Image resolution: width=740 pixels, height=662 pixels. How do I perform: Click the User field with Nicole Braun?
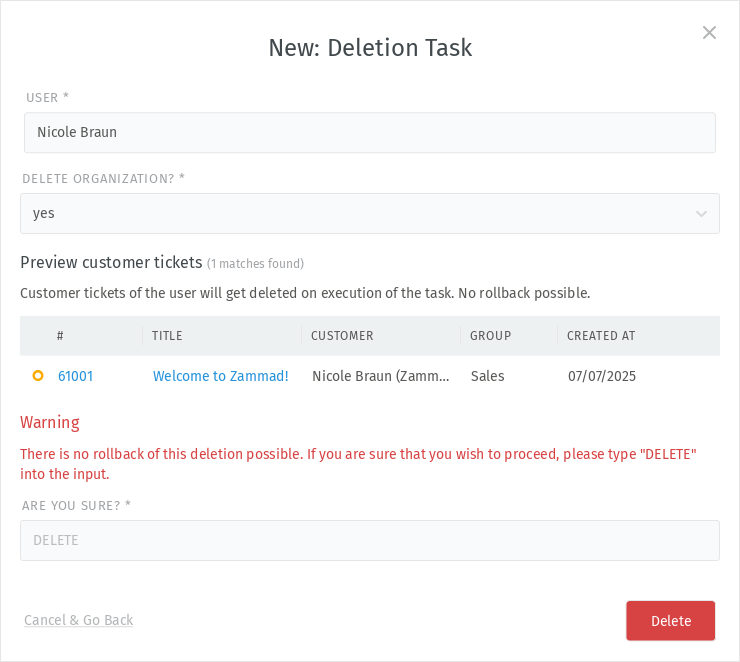point(370,133)
